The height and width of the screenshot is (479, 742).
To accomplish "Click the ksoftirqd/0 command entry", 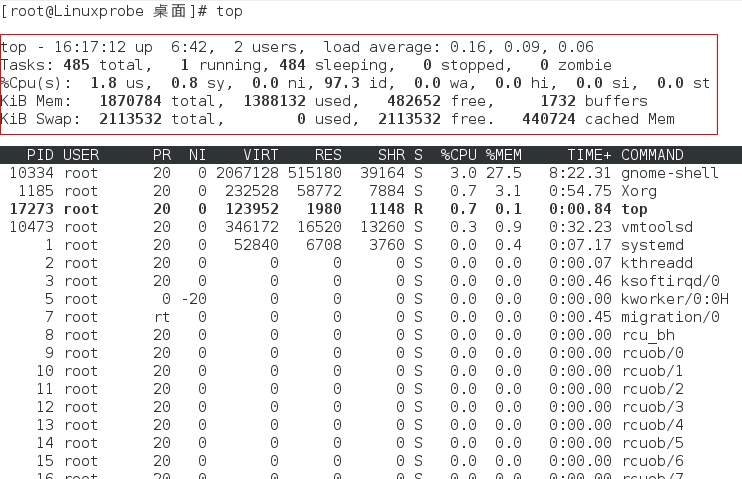I will coord(670,281).
